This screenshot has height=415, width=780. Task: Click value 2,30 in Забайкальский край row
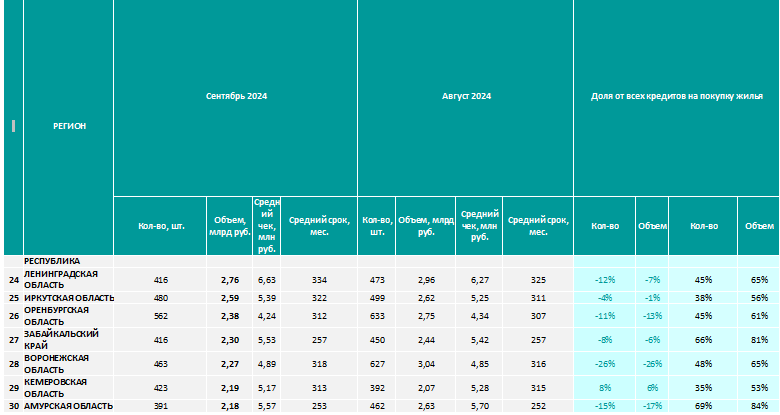pos(230,340)
